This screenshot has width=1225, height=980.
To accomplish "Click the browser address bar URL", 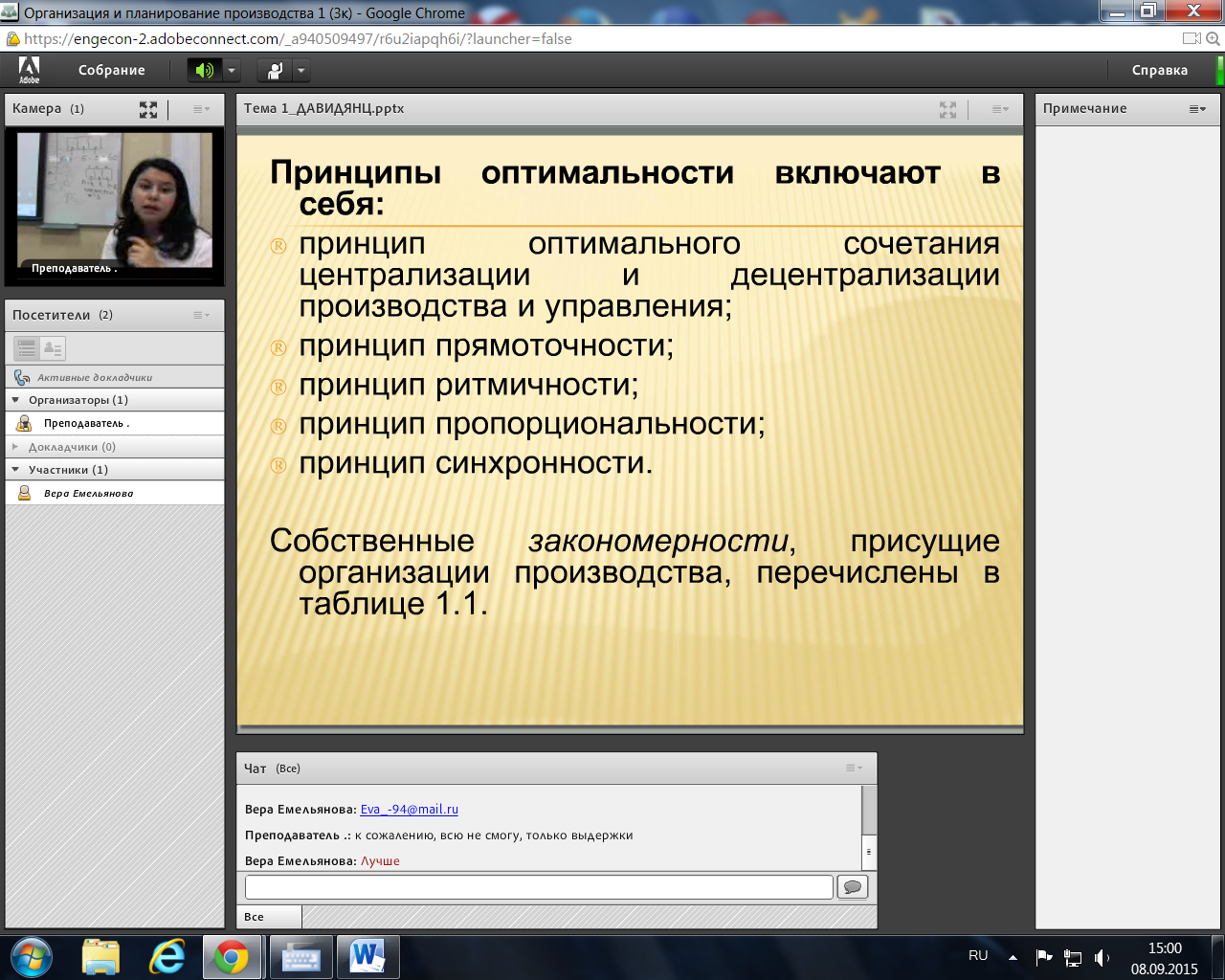I will 298,39.
